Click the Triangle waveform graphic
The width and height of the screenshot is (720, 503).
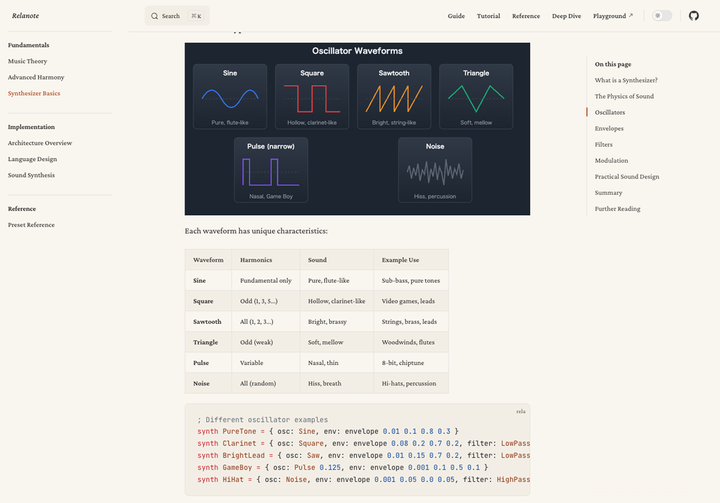coord(476,98)
